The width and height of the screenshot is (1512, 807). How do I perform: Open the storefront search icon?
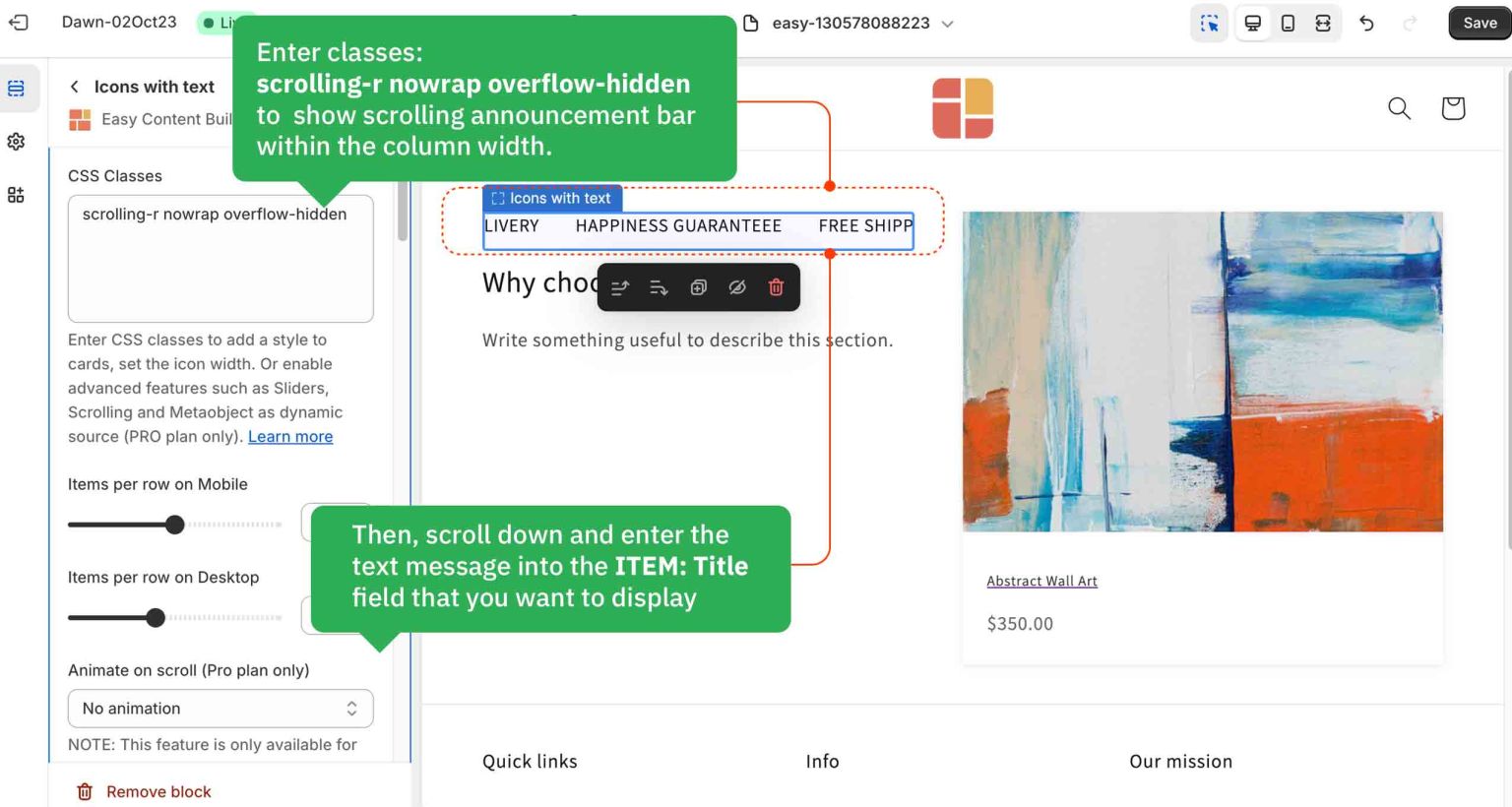(1399, 108)
